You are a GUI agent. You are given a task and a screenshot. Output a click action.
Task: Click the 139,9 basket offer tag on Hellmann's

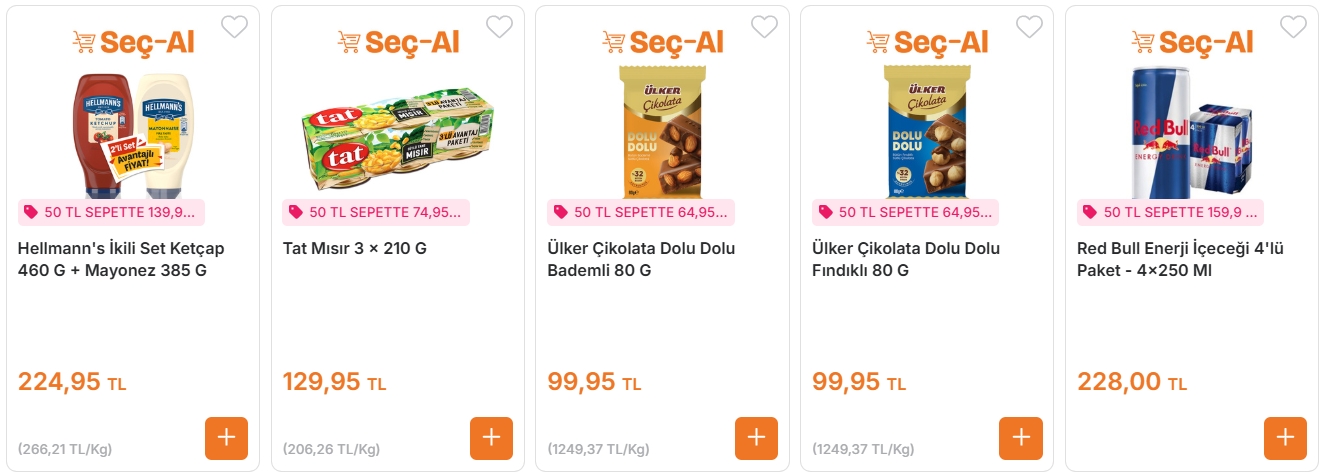[x=111, y=212]
